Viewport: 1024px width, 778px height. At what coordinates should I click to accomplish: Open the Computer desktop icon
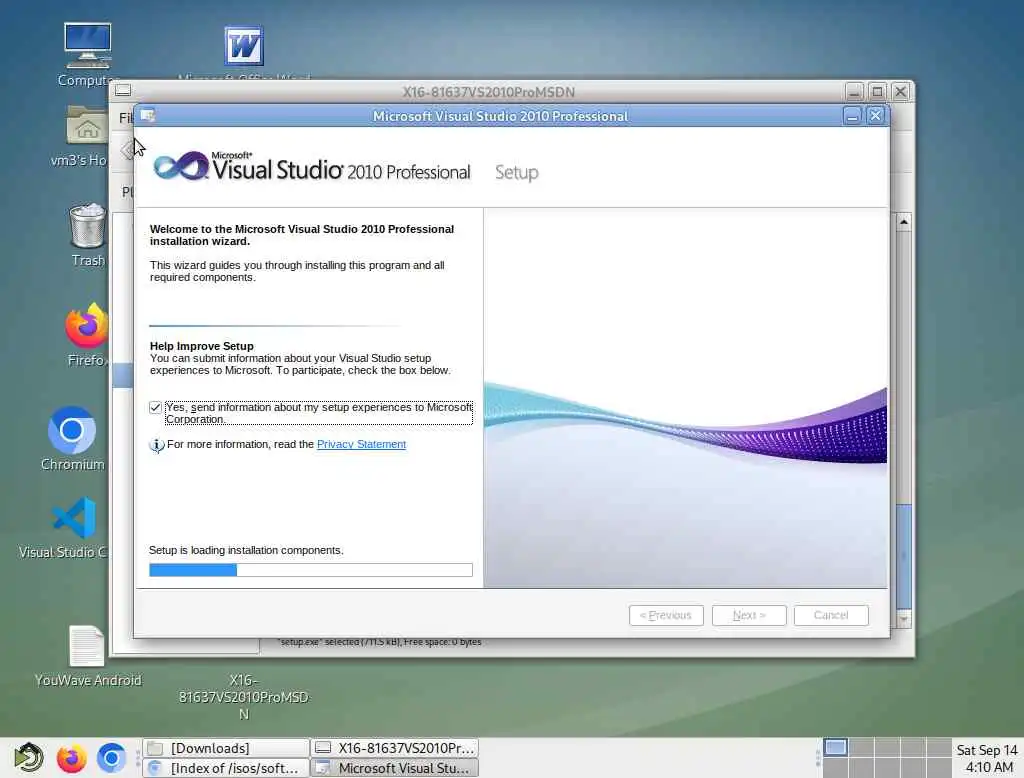coord(88,46)
